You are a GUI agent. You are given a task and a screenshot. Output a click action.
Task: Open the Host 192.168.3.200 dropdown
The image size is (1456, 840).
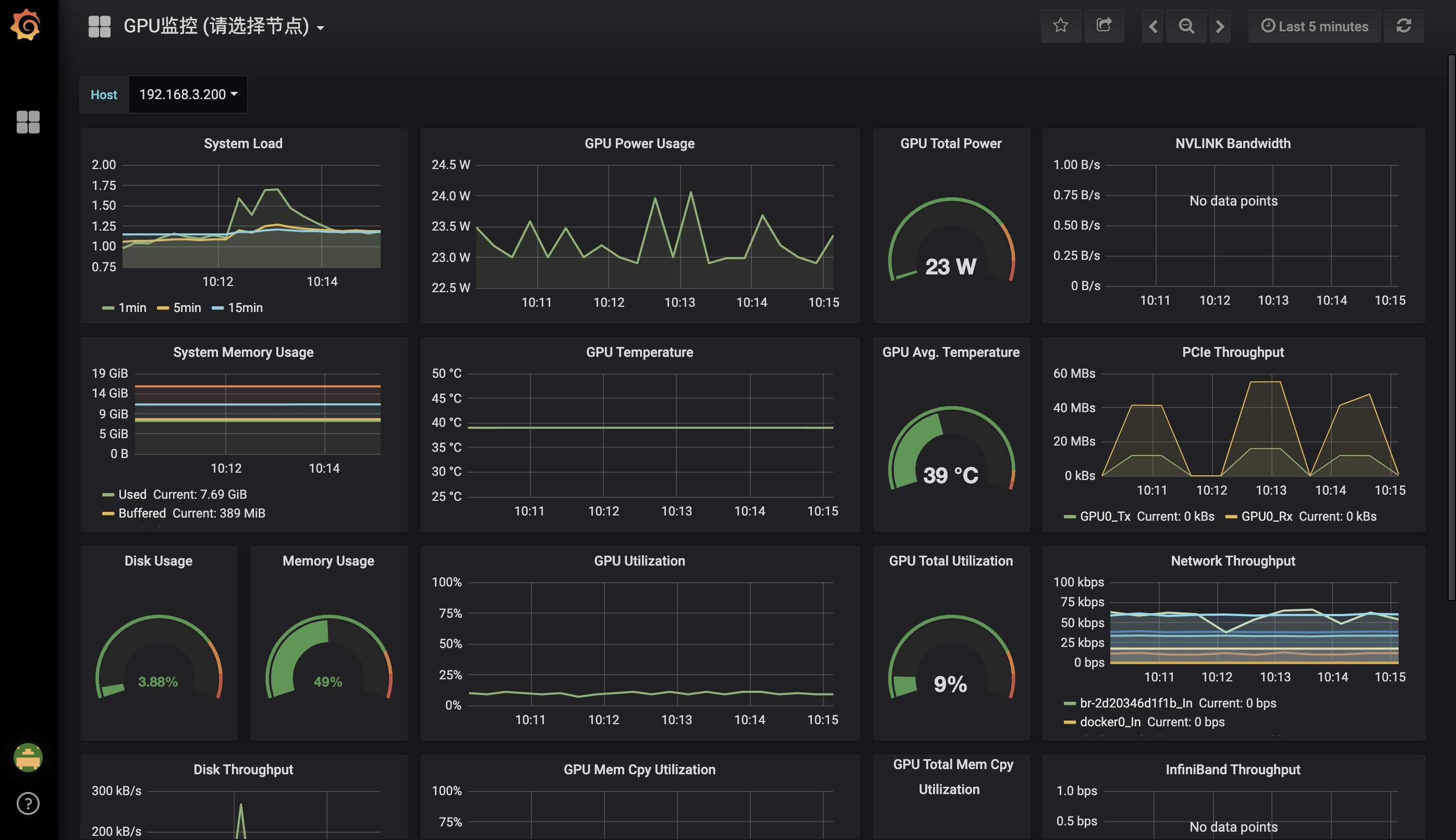[188, 94]
